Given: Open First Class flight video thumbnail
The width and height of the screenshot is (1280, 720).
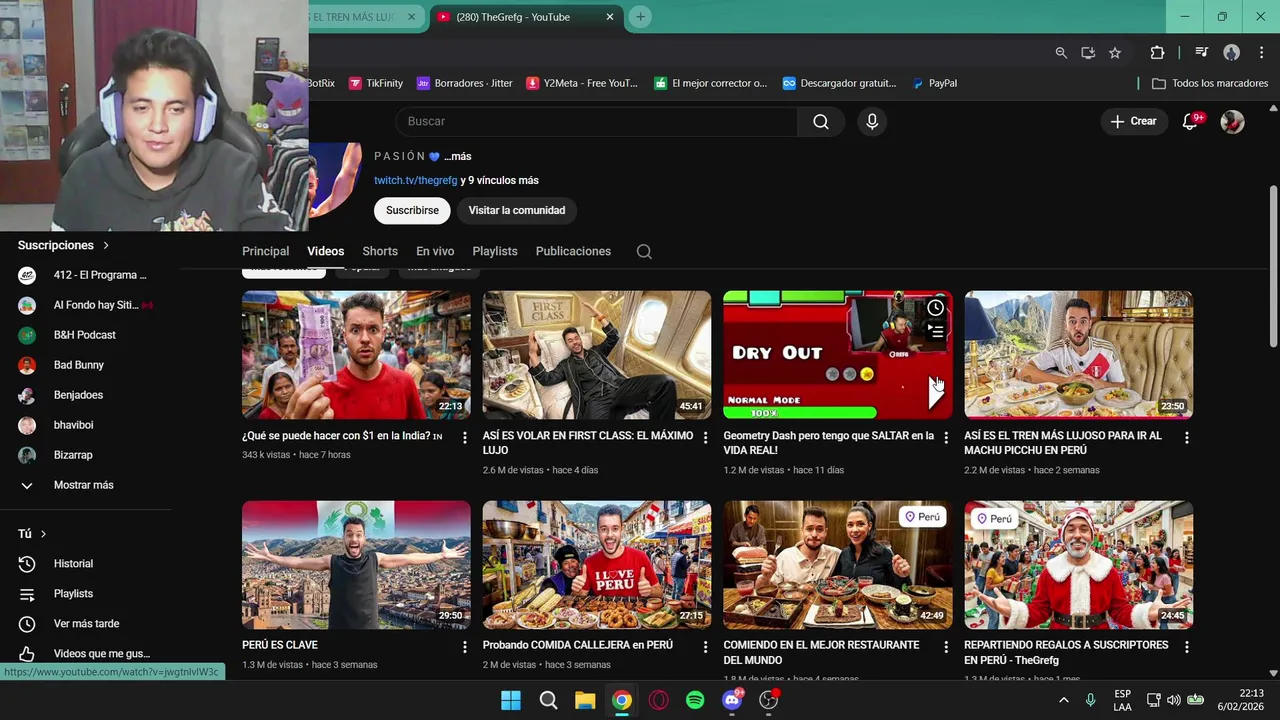Looking at the screenshot, I should 597,355.
